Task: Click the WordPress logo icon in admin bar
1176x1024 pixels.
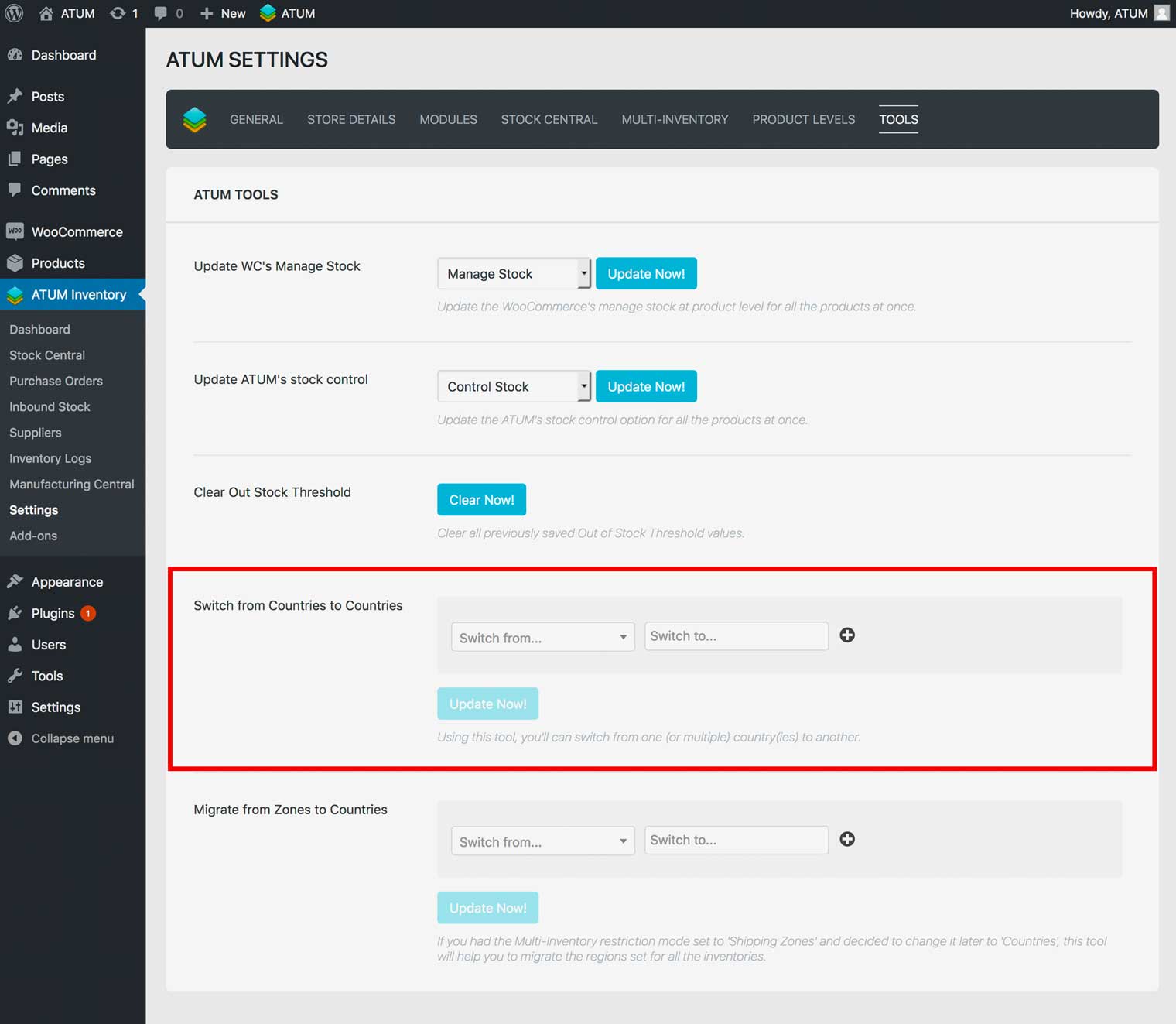Action: tap(14, 13)
